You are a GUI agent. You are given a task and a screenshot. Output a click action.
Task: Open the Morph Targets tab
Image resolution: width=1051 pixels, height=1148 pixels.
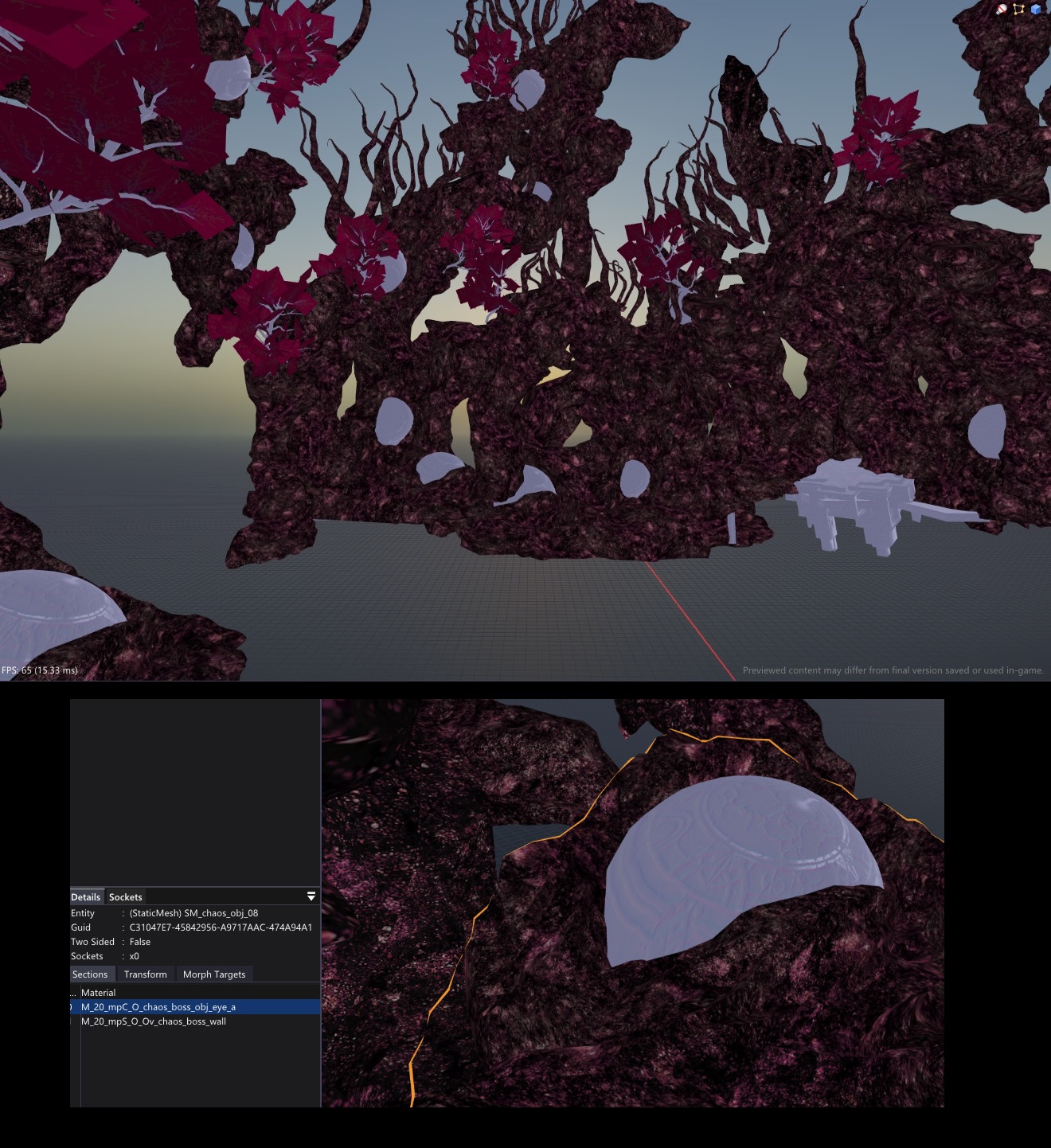214,974
